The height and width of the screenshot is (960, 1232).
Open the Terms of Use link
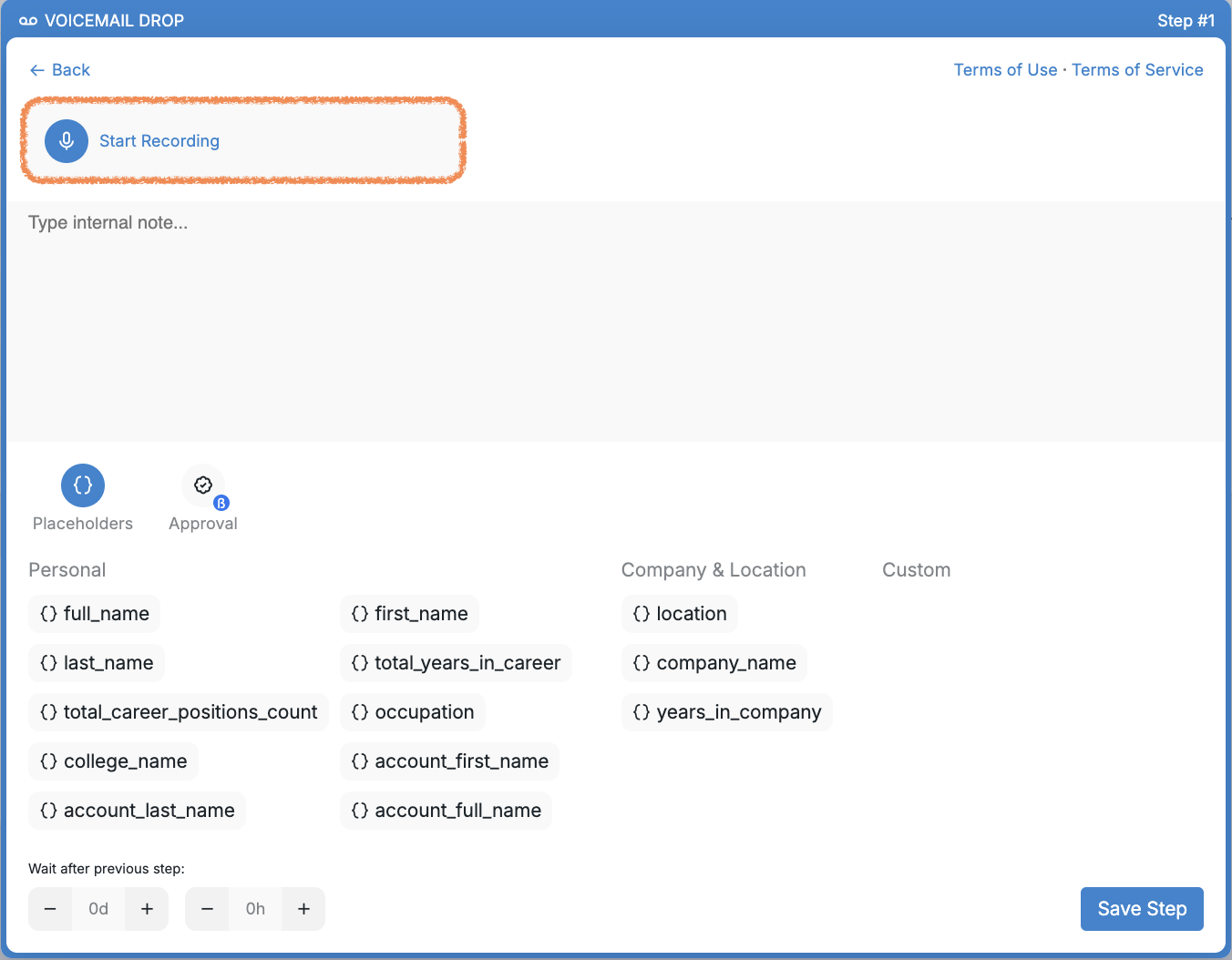[x=1005, y=70]
